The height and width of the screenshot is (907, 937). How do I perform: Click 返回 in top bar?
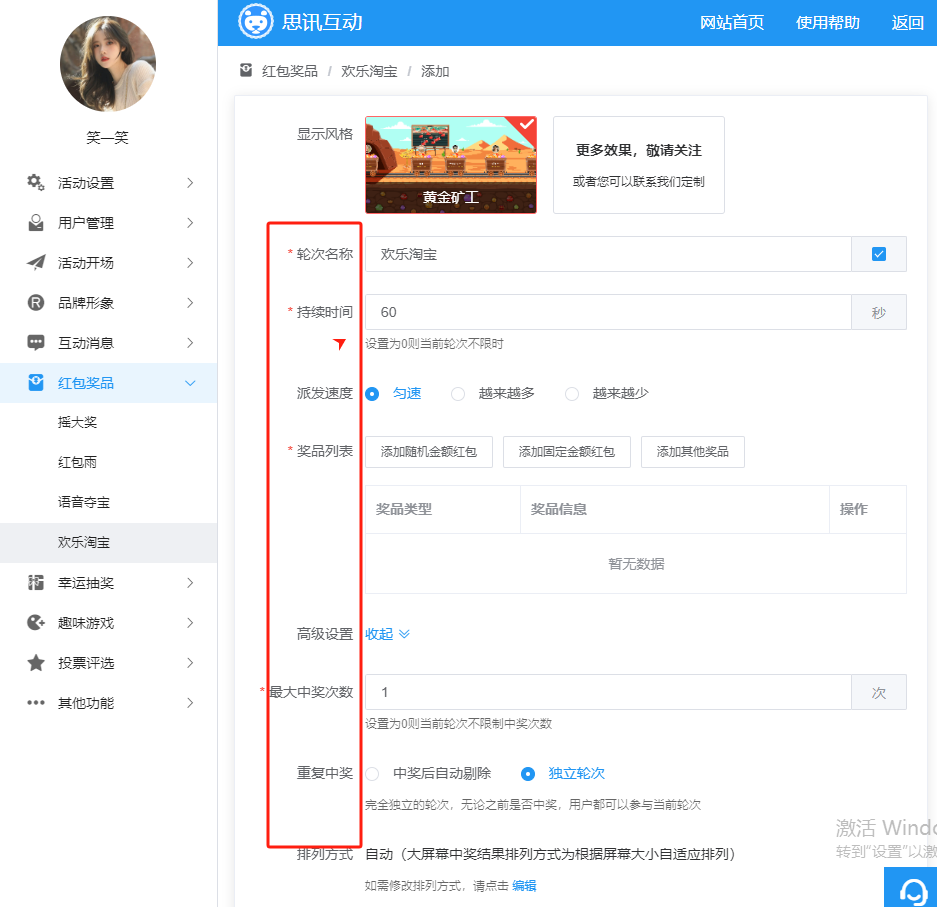point(907,23)
